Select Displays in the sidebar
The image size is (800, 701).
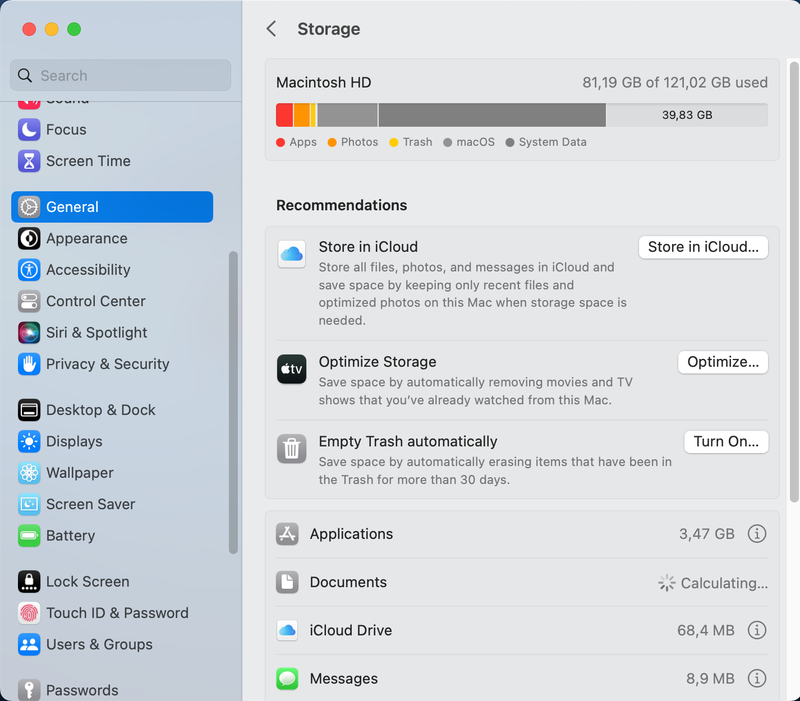click(x=112, y=442)
